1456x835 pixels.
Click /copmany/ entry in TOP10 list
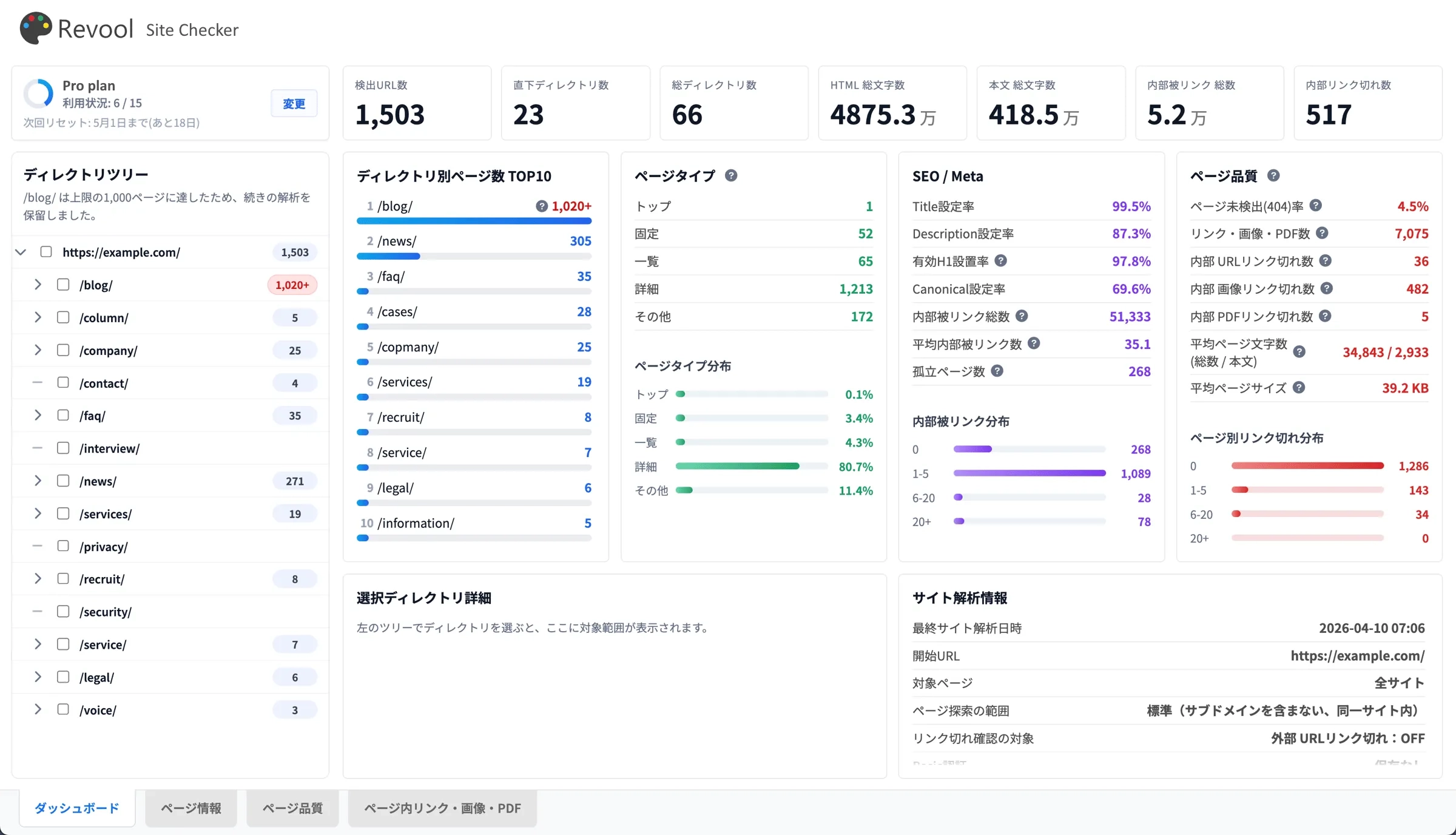[x=408, y=347]
